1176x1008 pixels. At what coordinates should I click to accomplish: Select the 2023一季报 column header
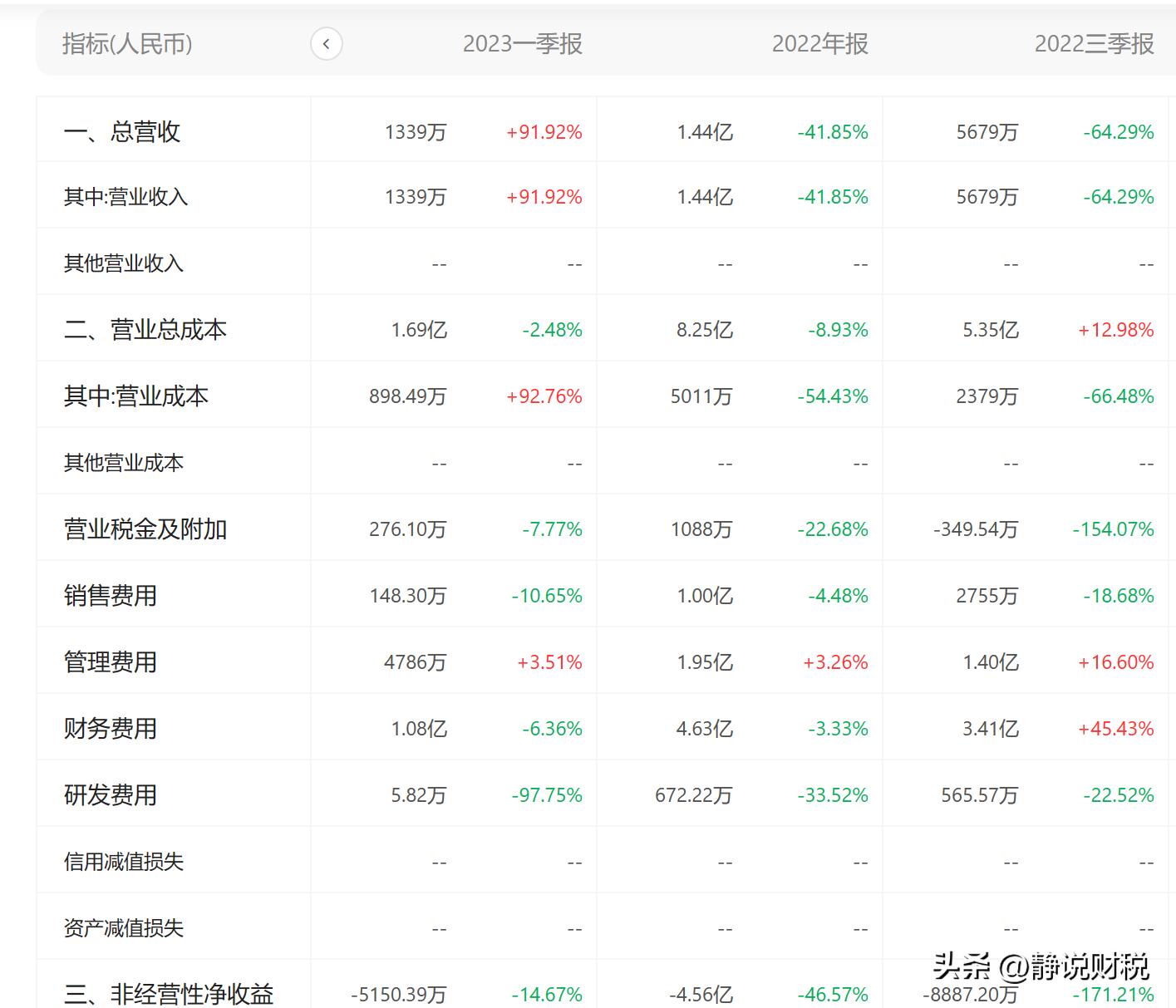pyautogui.click(x=523, y=44)
